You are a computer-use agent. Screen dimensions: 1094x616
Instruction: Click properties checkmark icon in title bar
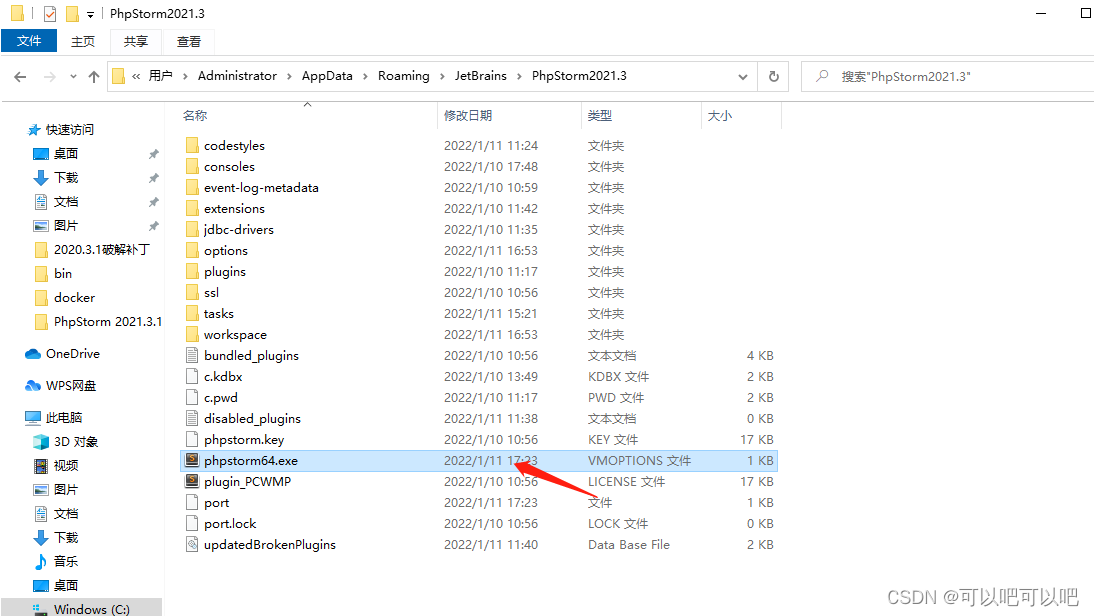tap(50, 13)
